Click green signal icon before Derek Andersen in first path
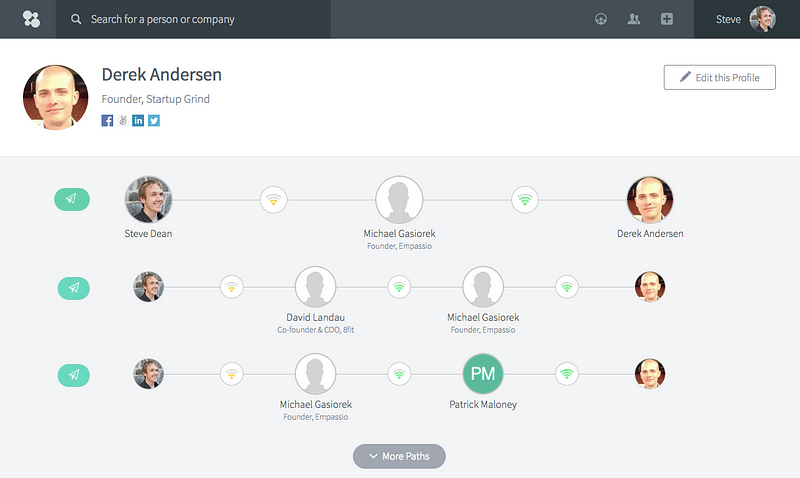 [x=525, y=199]
